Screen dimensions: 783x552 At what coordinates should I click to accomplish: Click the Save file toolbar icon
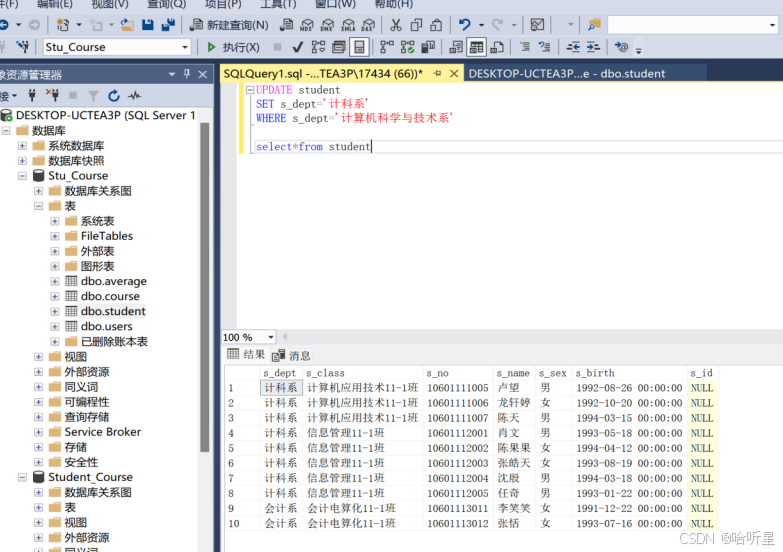point(147,24)
